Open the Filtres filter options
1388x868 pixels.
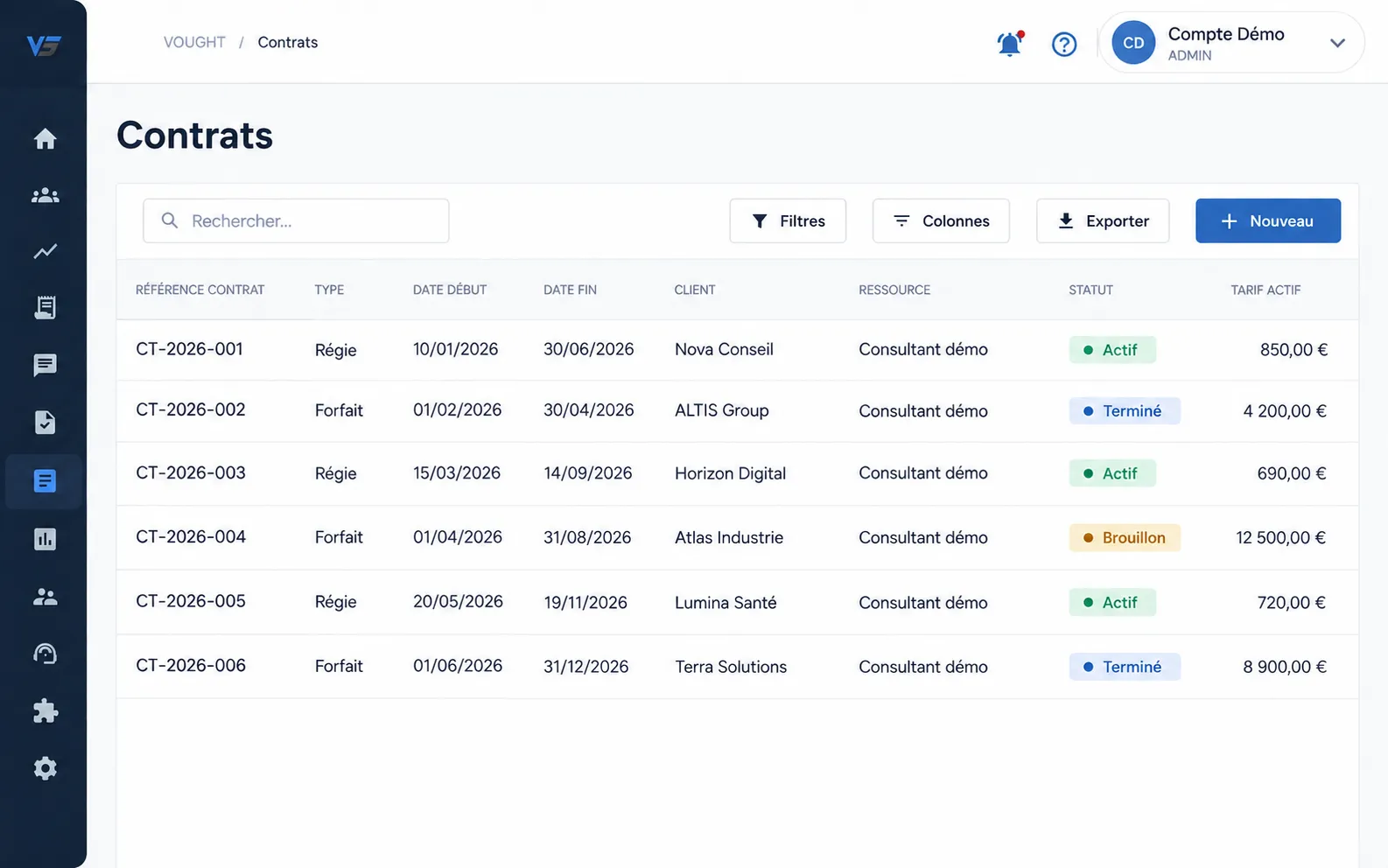788,220
